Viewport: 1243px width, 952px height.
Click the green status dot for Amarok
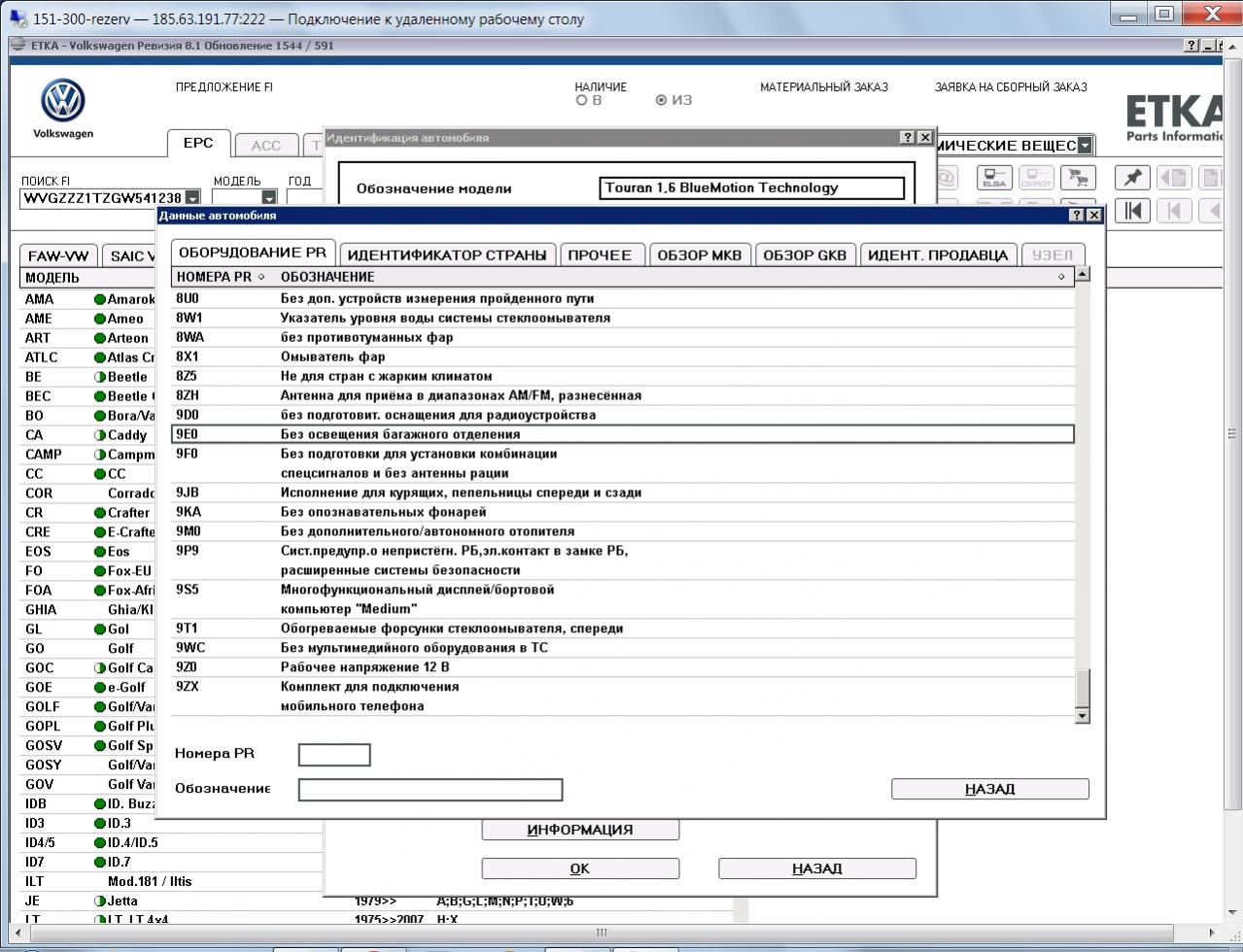pyautogui.click(x=100, y=299)
